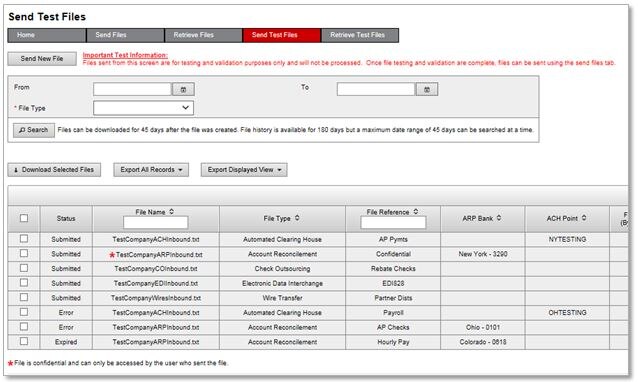Image resolution: width=638 pixels, height=382 pixels.
Task: Toggle the select-all checkbox in table header
Action: pyautogui.click(x=24, y=218)
